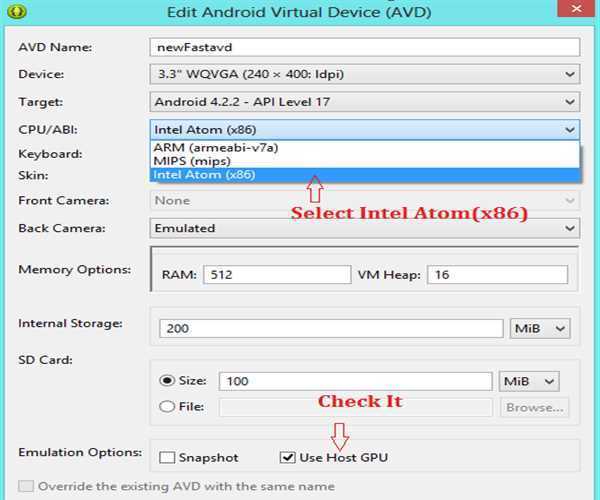
Task: Enable the Snapshot checkbox
Action: click(167, 458)
